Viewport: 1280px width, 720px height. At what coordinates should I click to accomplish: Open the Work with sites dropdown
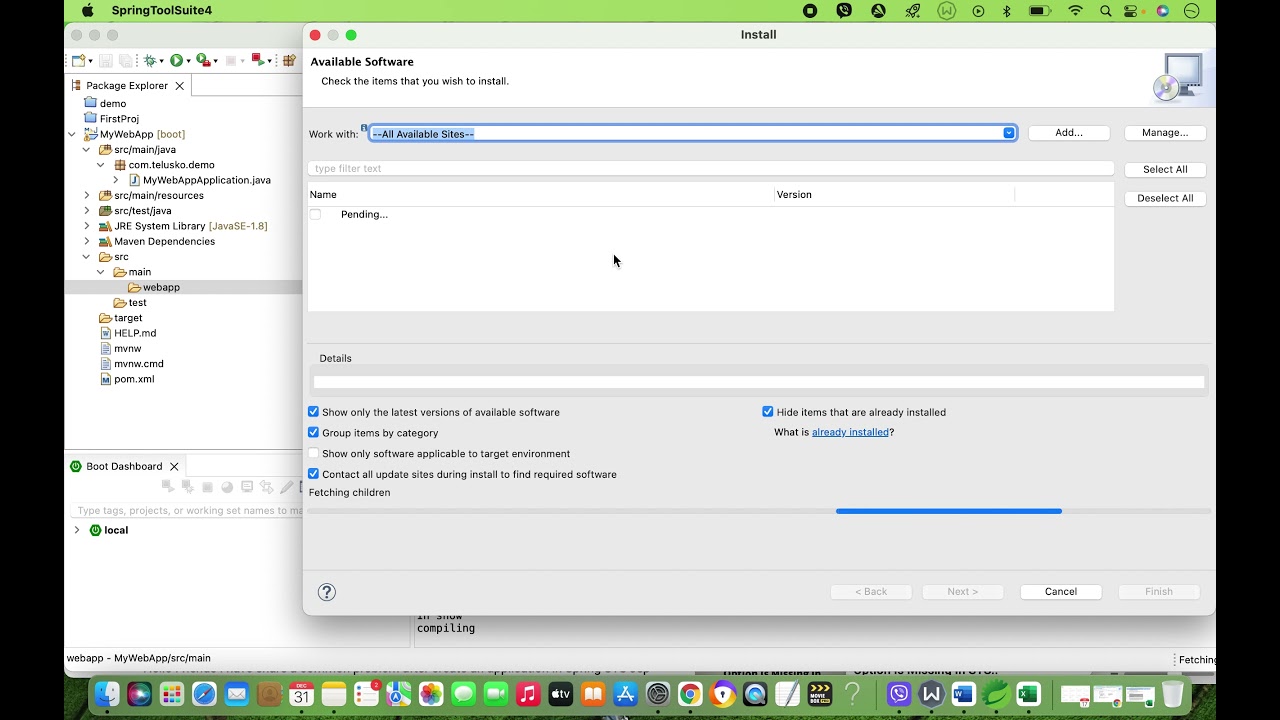(x=1009, y=133)
